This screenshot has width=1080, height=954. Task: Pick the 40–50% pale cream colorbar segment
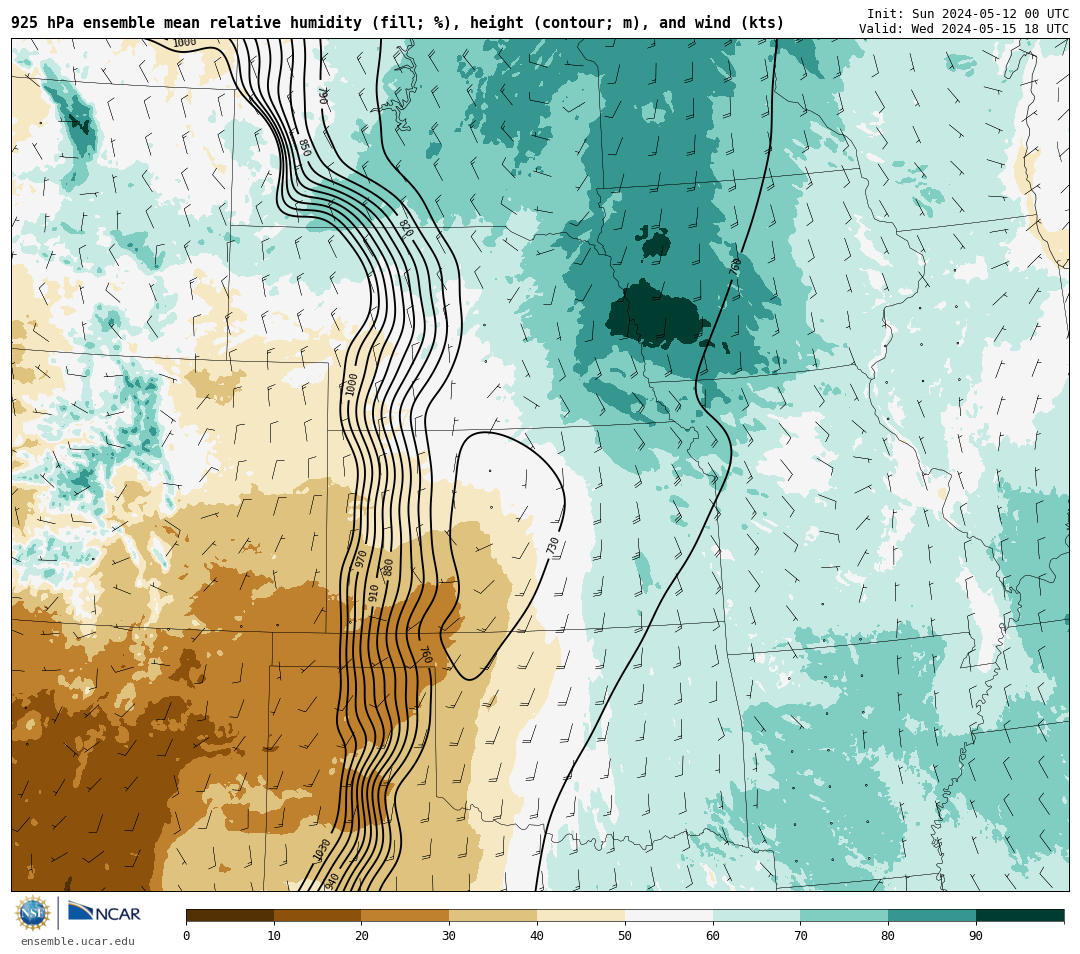pos(581,915)
